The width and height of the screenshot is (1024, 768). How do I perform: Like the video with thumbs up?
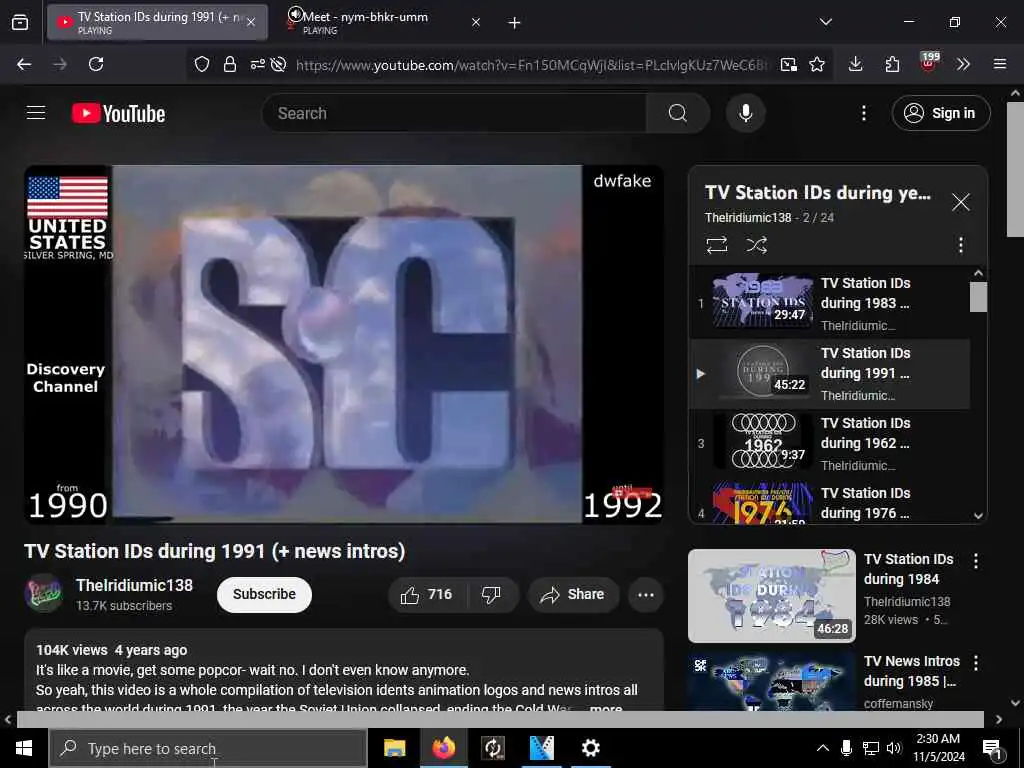click(x=427, y=594)
